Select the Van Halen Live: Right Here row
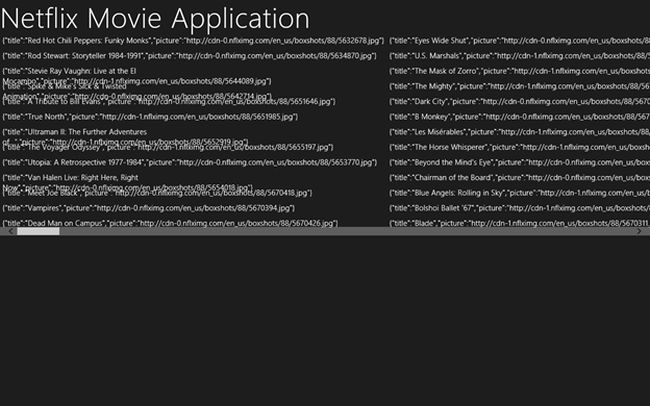Screen dimensions: 650x406 coord(127,182)
